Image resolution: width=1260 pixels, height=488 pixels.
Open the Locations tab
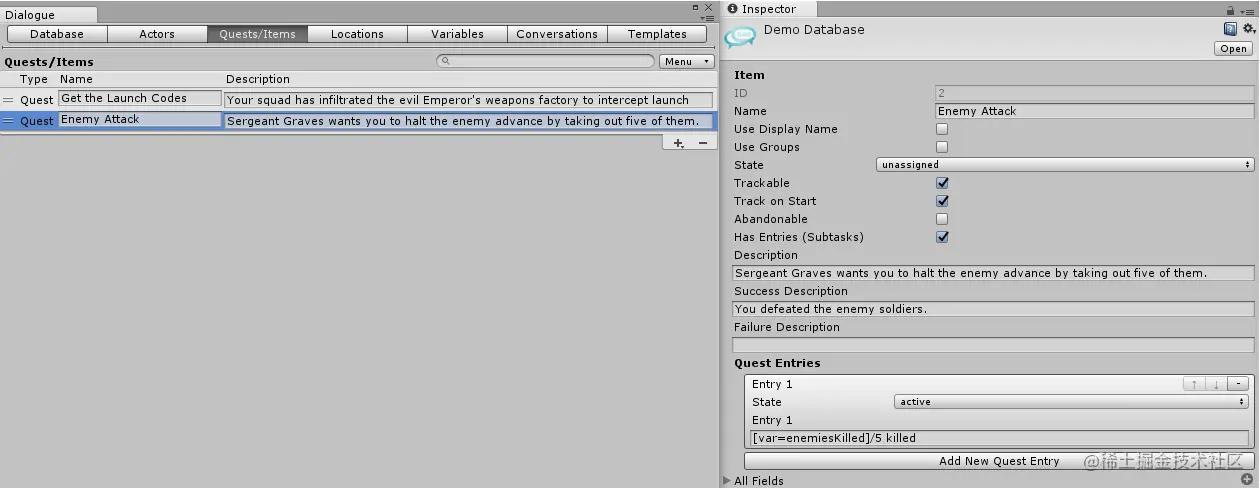point(357,34)
